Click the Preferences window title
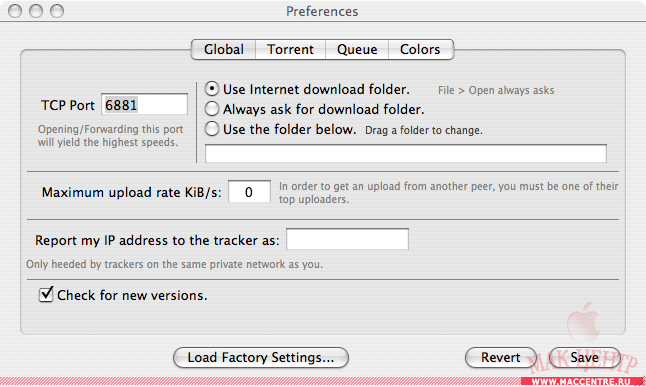The image size is (646, 387). (x=322, y=11)
